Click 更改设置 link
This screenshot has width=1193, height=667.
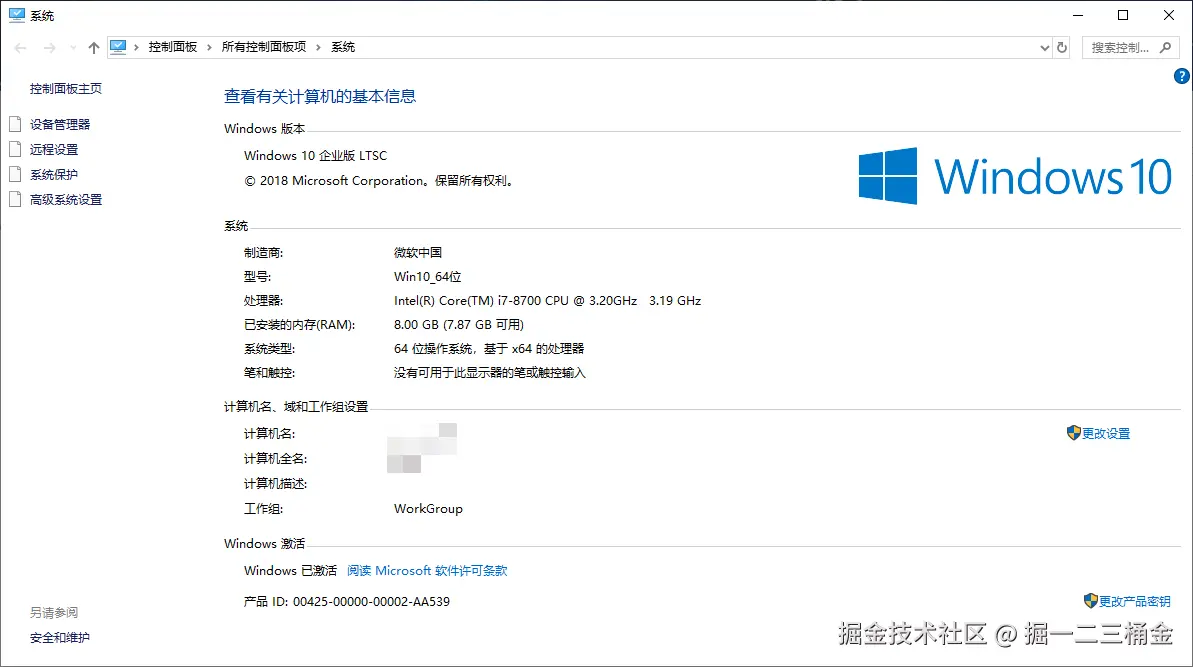(1106, 434)
